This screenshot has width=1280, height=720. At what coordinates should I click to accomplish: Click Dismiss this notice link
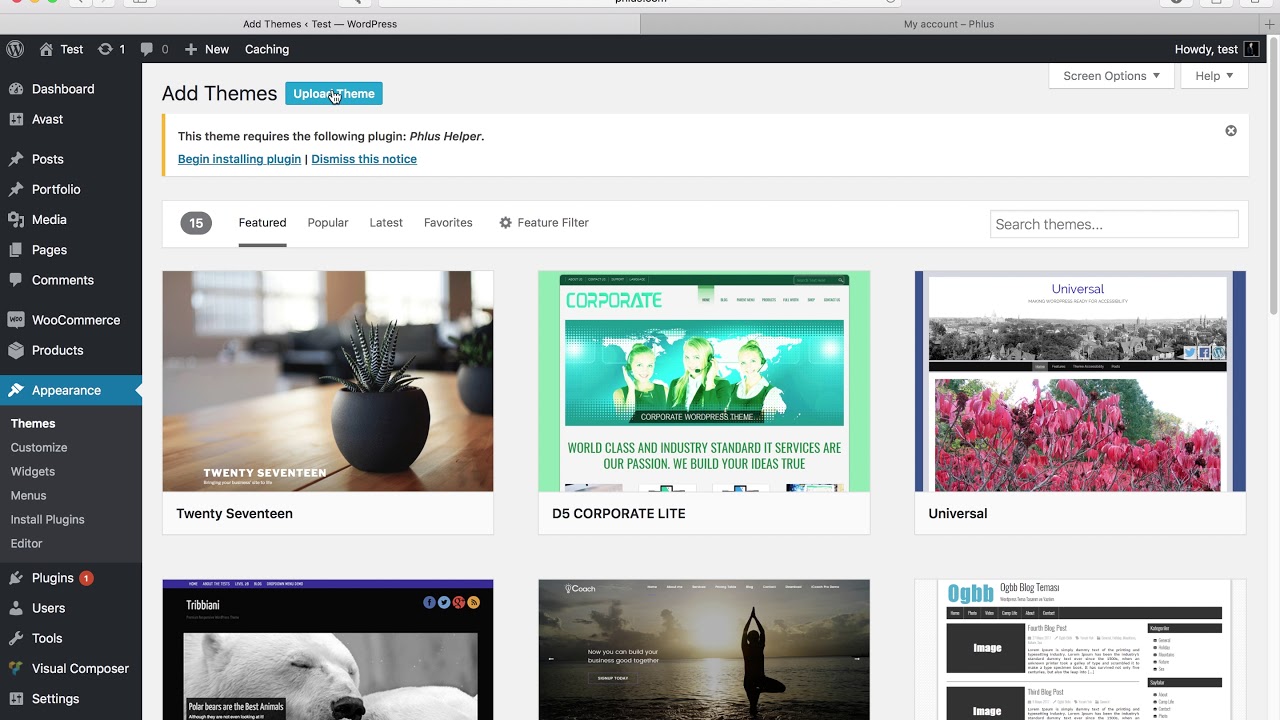364,159
